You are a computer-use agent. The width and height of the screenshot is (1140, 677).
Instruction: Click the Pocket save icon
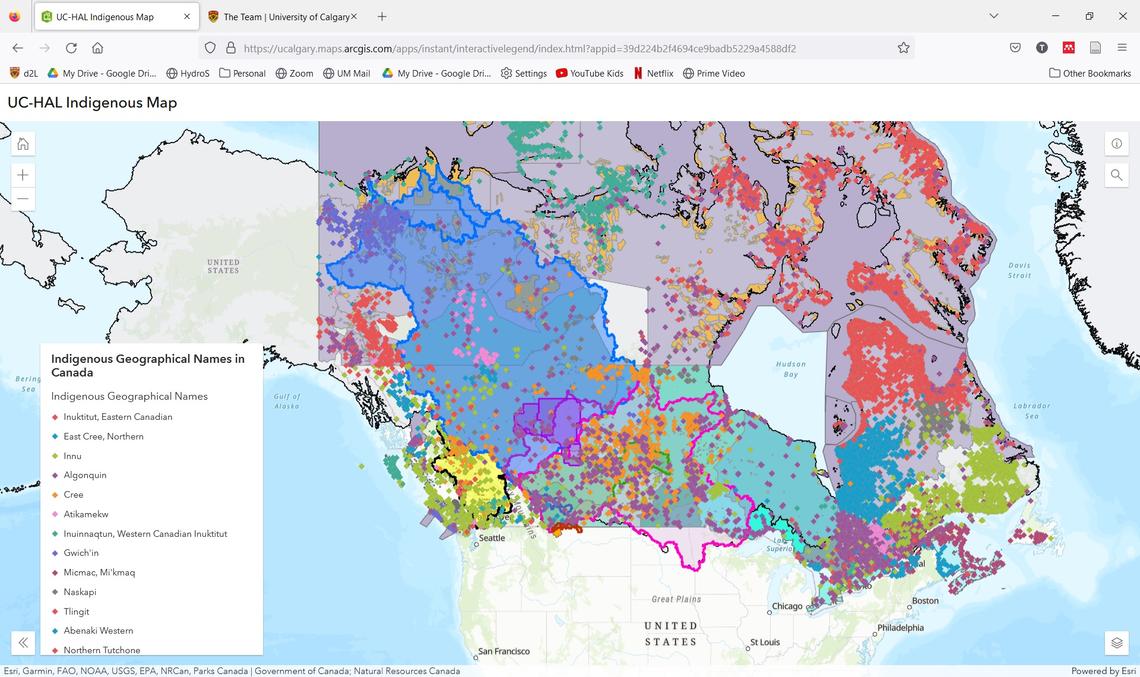tap(1014, 47)
